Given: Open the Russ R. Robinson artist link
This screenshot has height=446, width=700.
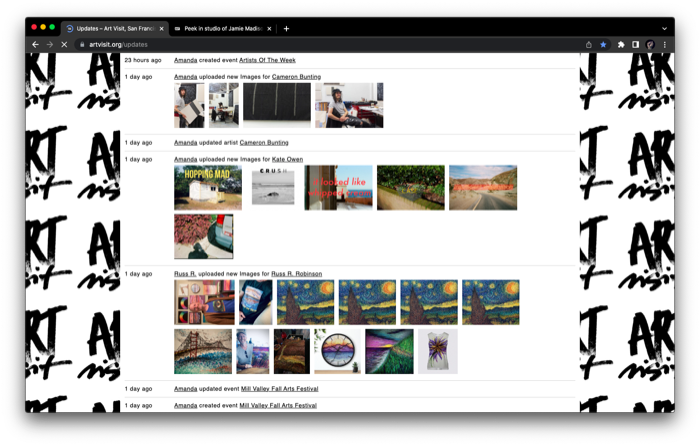Looking at the screenshot, I should point(296,274).
